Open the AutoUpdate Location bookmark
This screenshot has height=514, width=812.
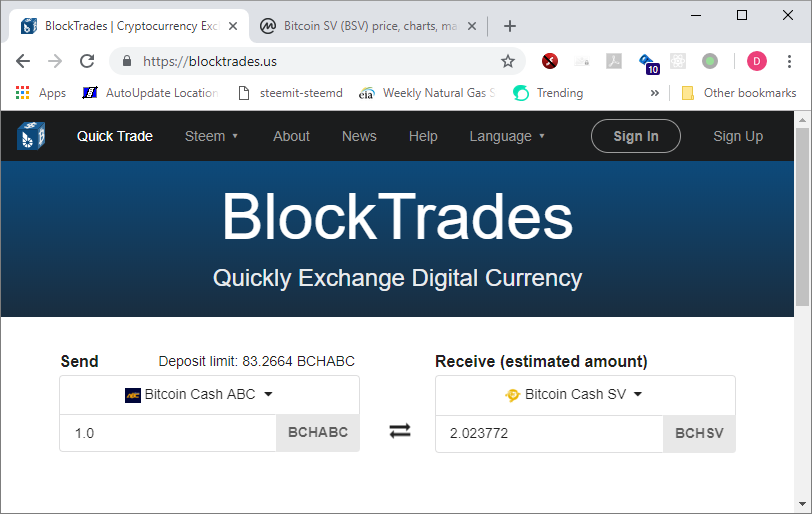click(151, 93)
